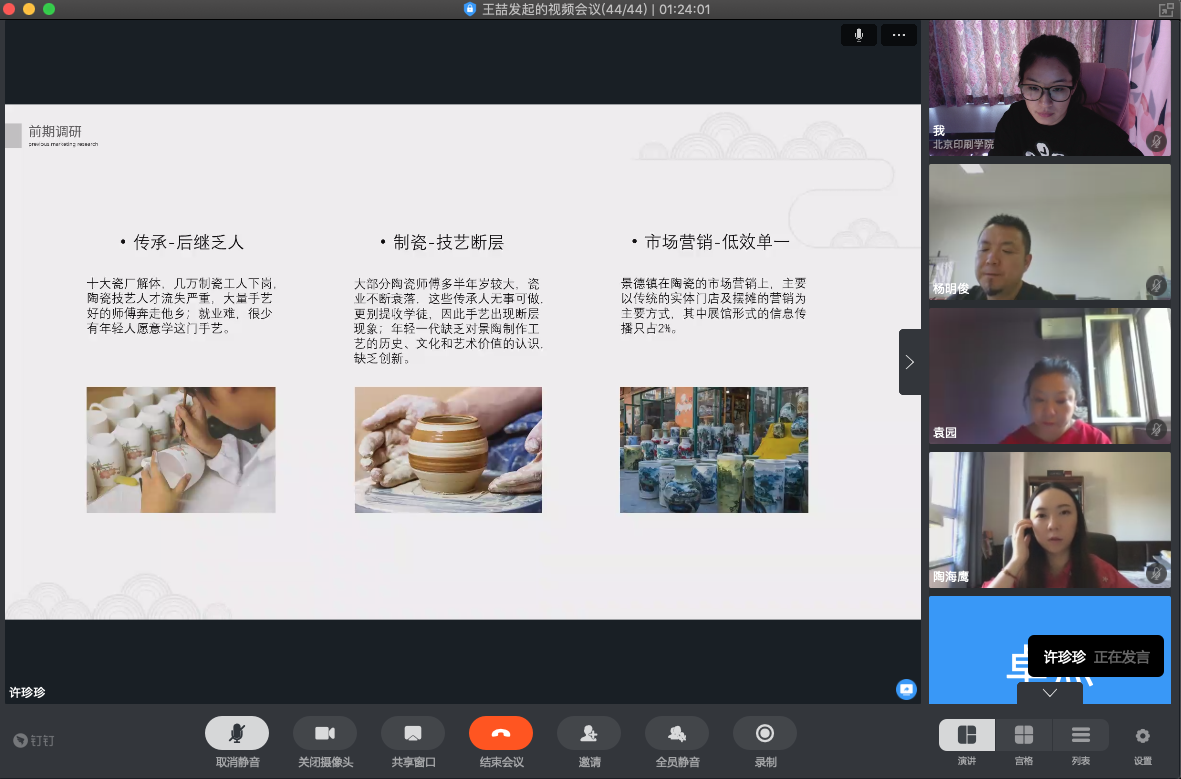This screenshot has height=779, width=1181.
Task: Click the microphone icon above shared screen
Action: [x=858, y=35]
